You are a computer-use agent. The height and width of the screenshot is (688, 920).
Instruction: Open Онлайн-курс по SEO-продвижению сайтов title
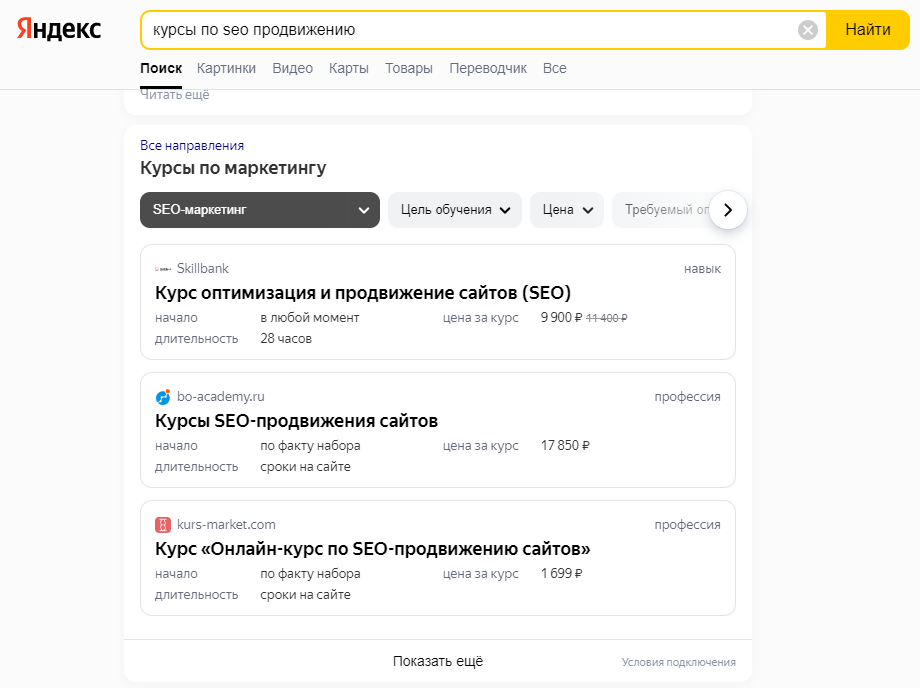click(x=373, y=549)
